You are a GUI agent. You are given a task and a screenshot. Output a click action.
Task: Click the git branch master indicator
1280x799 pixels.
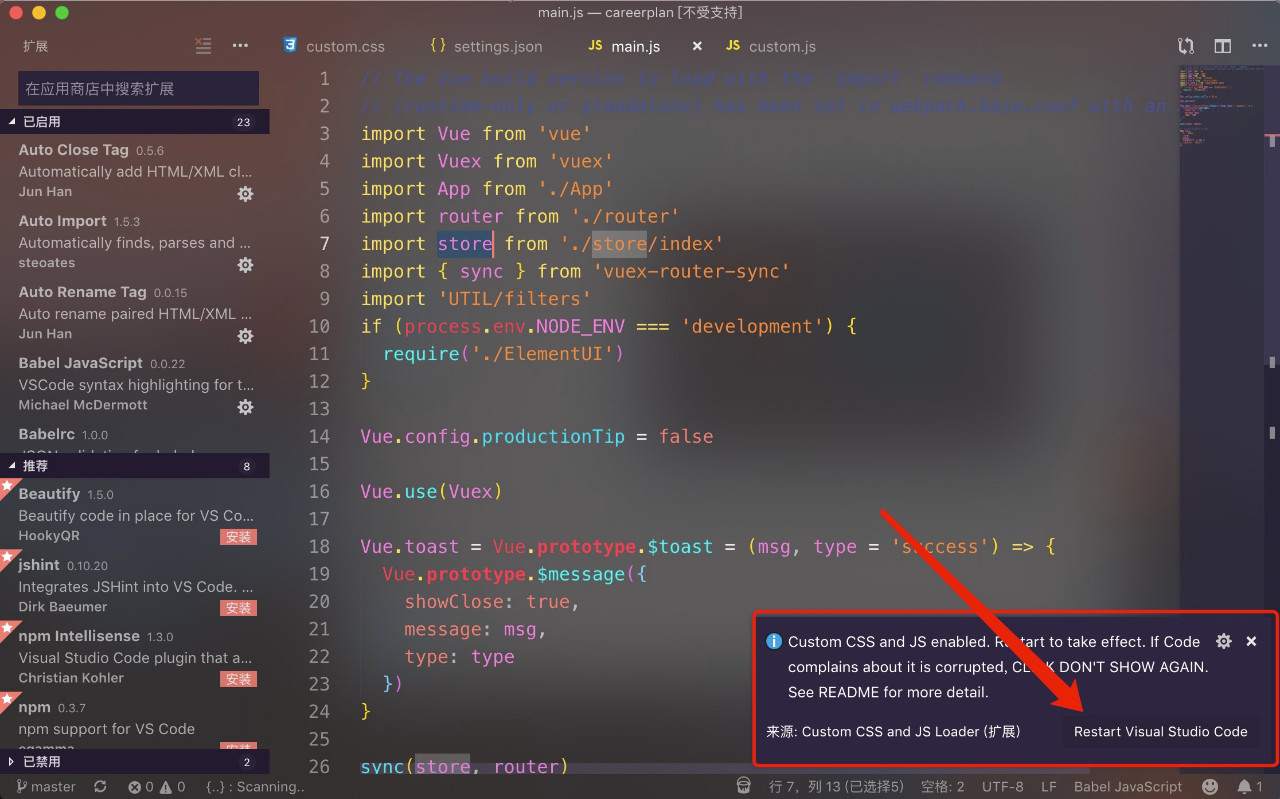click(46, 787)
